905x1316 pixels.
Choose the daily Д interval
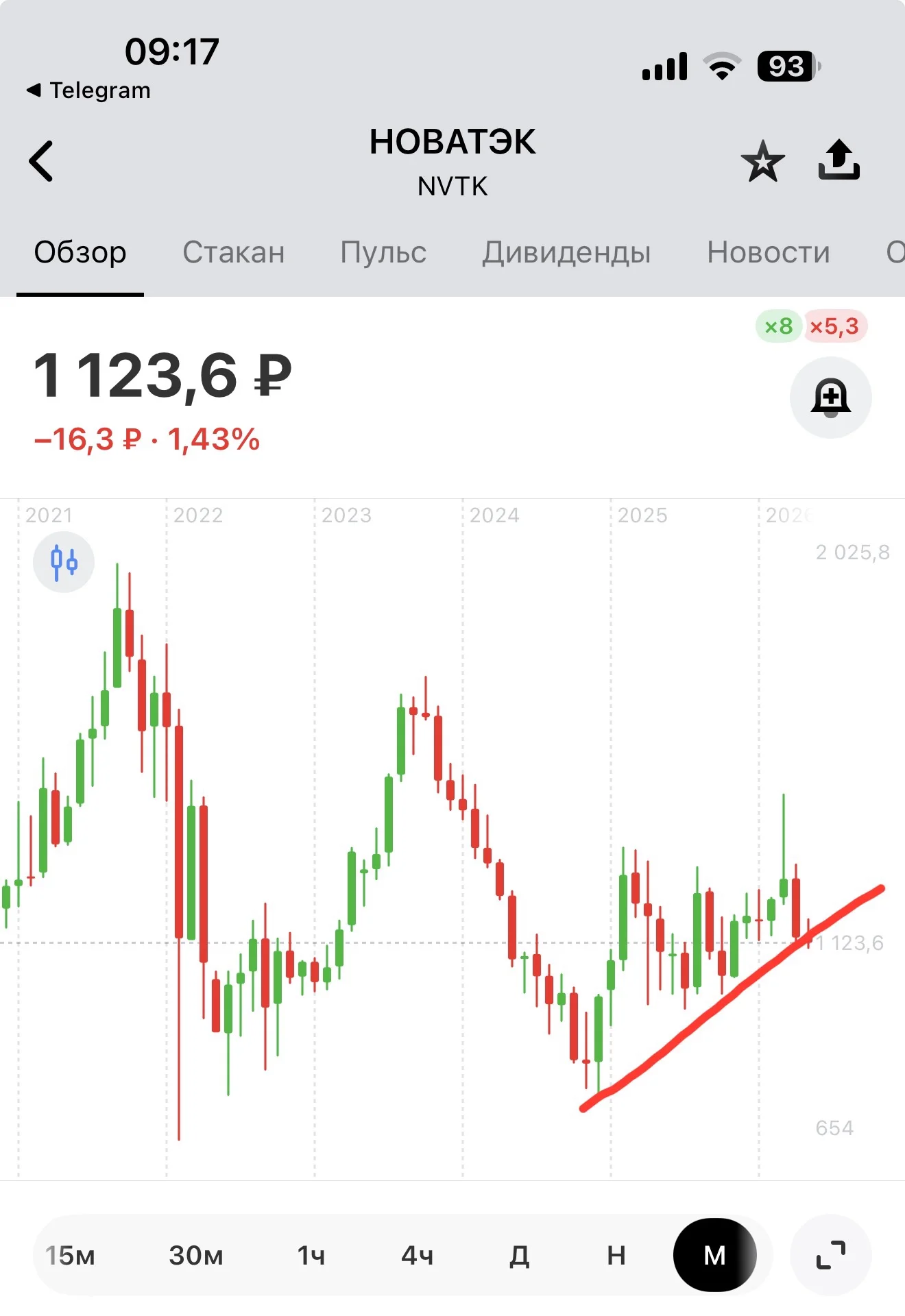point(520,1256)
